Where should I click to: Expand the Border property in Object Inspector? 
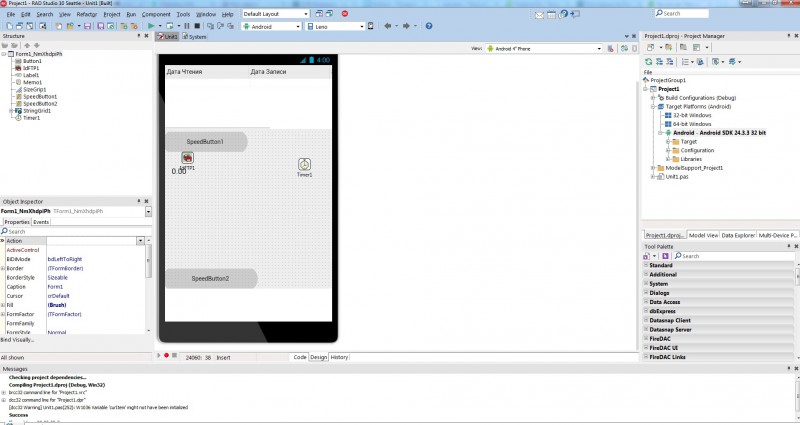3,268
